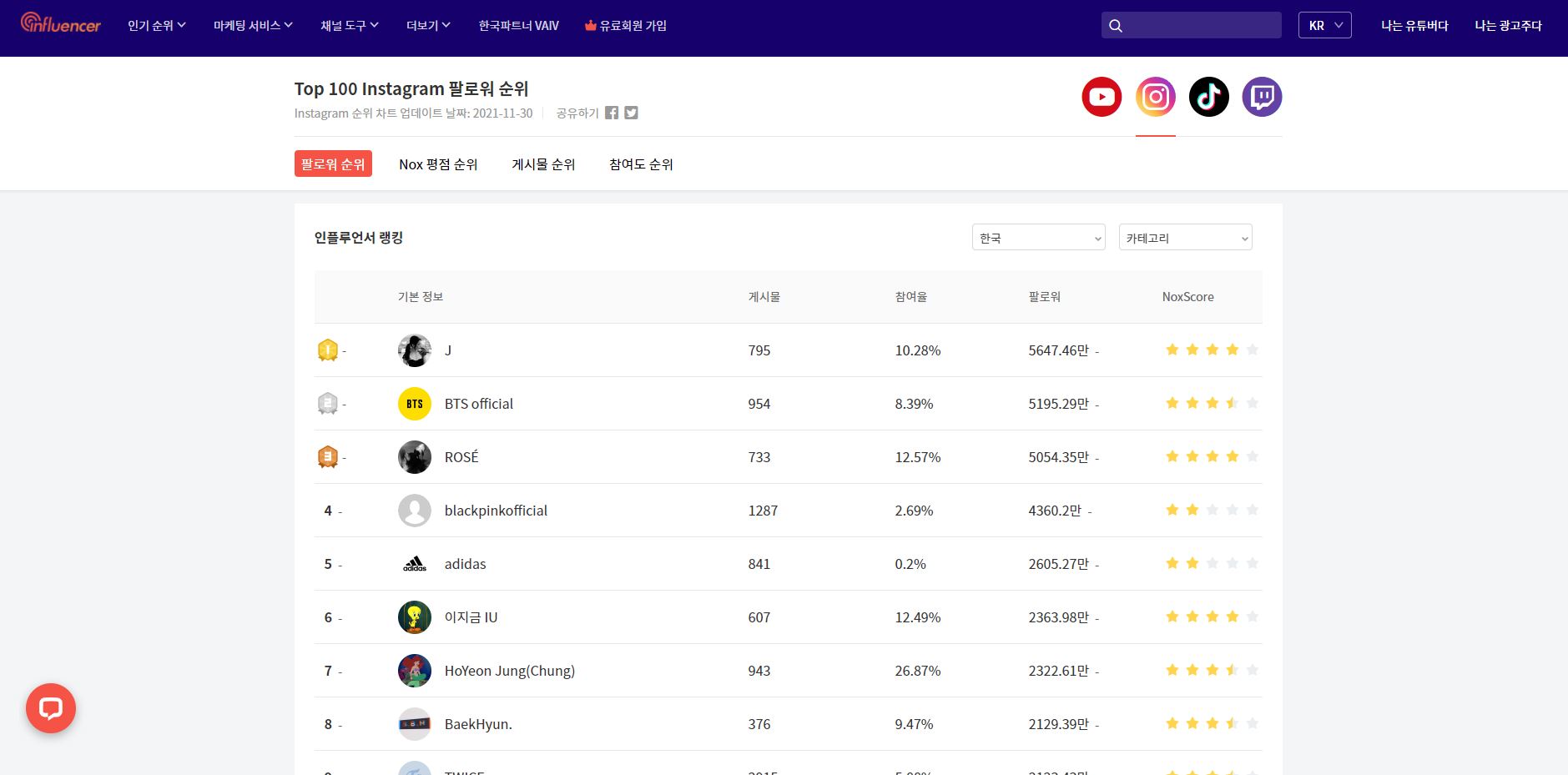1568x775 pixels.
Task: Share the chart via Facebook icon
Action: [x=612, y=113]
